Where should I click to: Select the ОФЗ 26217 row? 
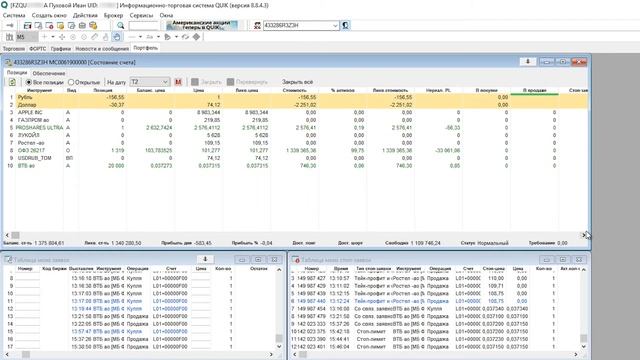(x=296, y=150)
